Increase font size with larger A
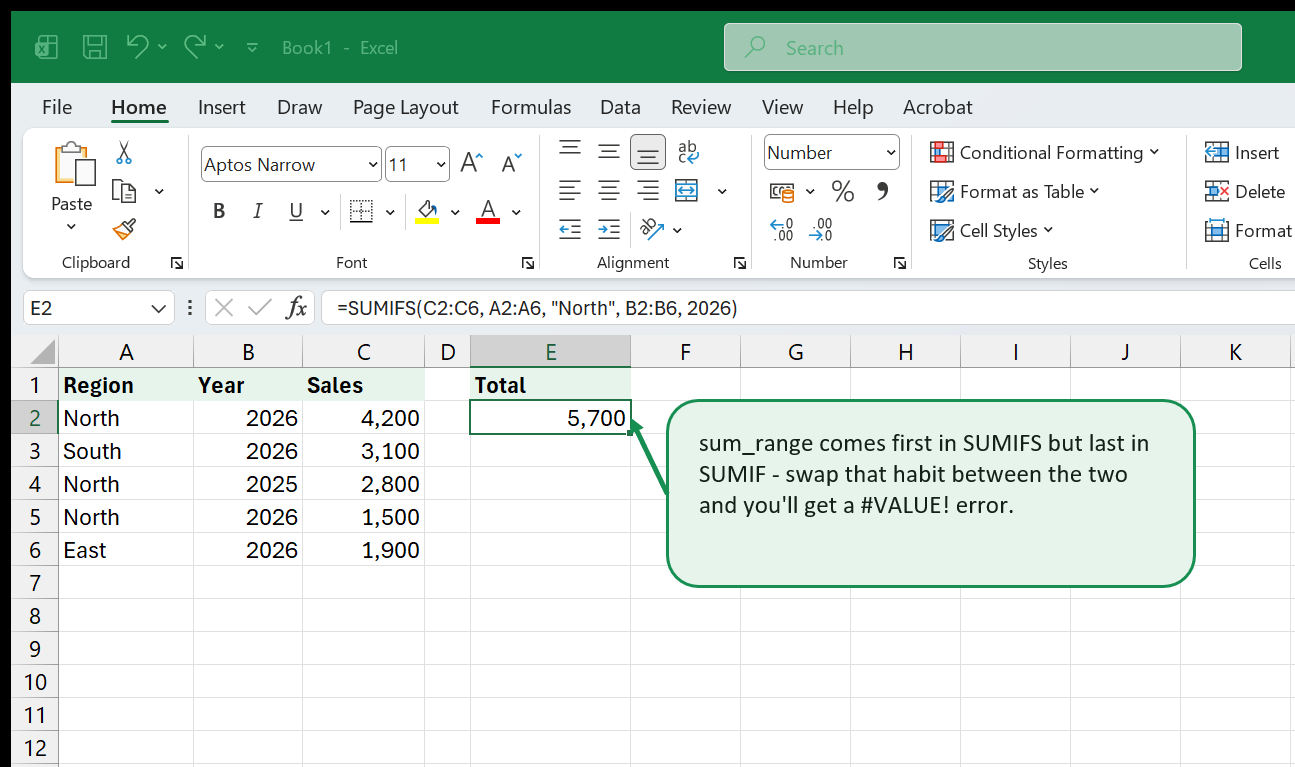 pos(472,163)
